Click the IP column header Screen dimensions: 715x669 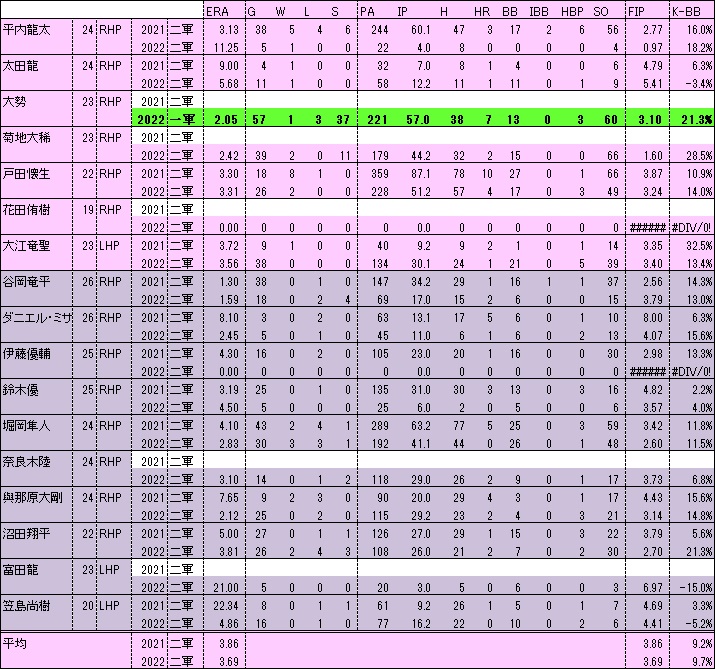(402, 12)
